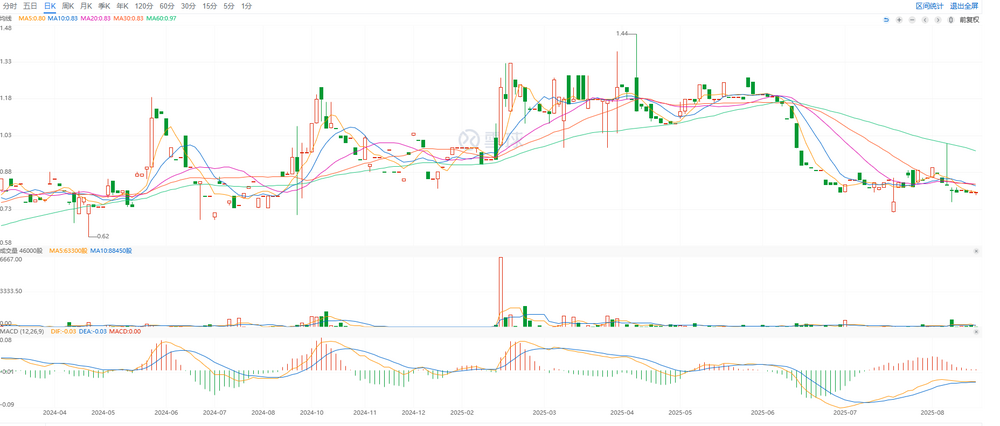Click the icon beside 前复权
This screenshot has width=1000, height=426.
951,20
